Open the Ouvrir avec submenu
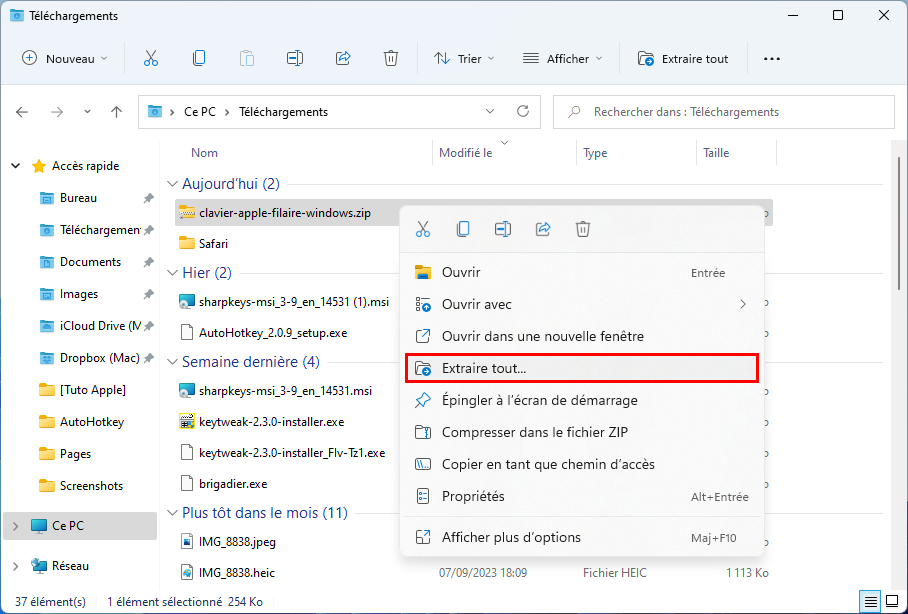 point(582,304)
